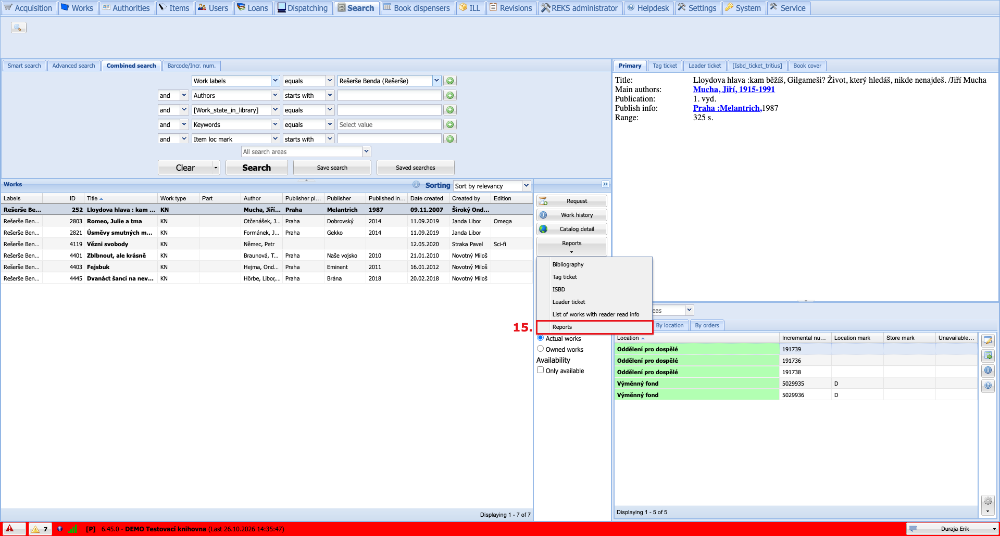Click the Authors value input field
This screenshot has height=536, width=1000.
390,96
